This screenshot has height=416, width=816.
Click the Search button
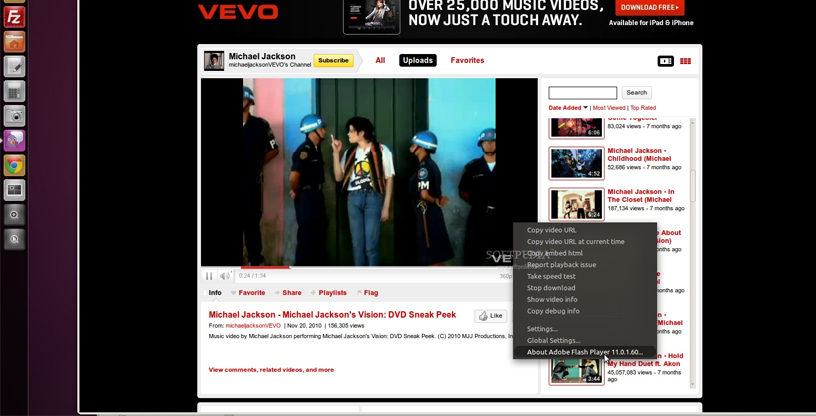(636, 93)
